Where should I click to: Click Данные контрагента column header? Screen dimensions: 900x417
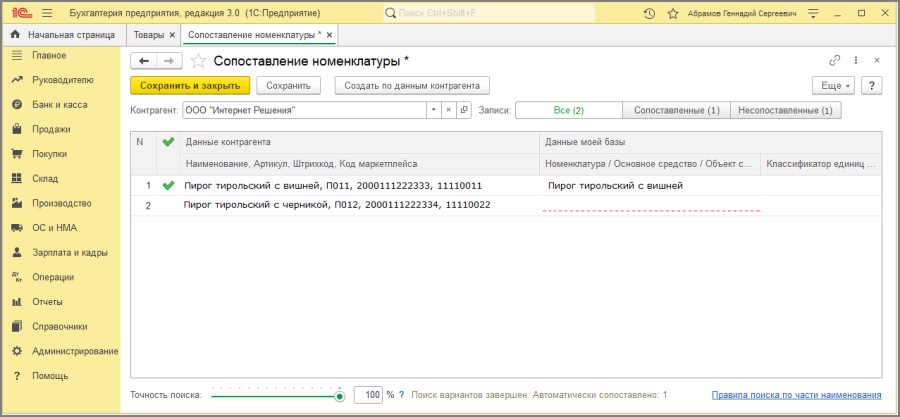pyautogui.click(x=360, y=142)
